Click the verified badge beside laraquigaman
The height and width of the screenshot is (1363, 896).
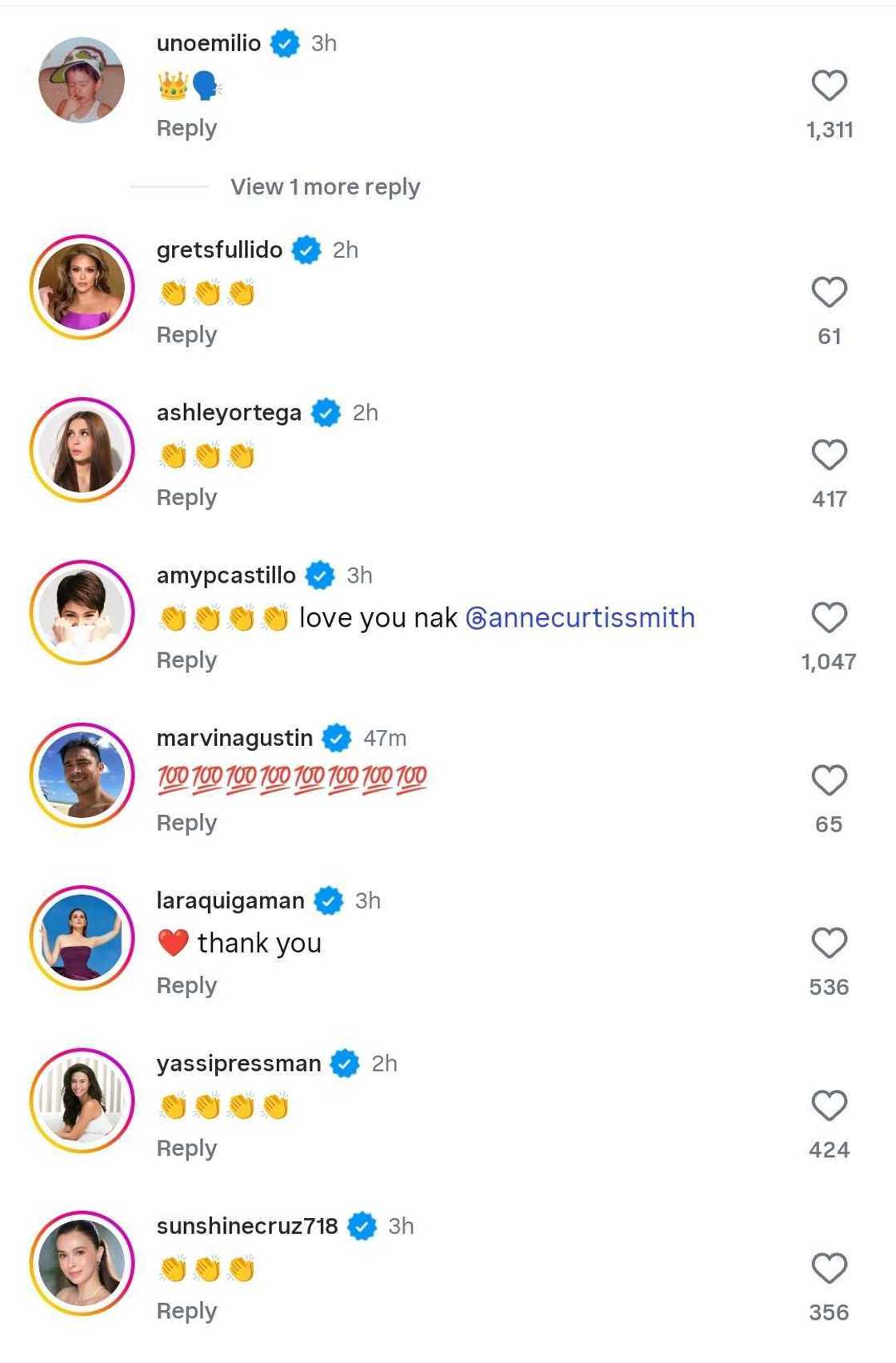click(x=328, y=900)
